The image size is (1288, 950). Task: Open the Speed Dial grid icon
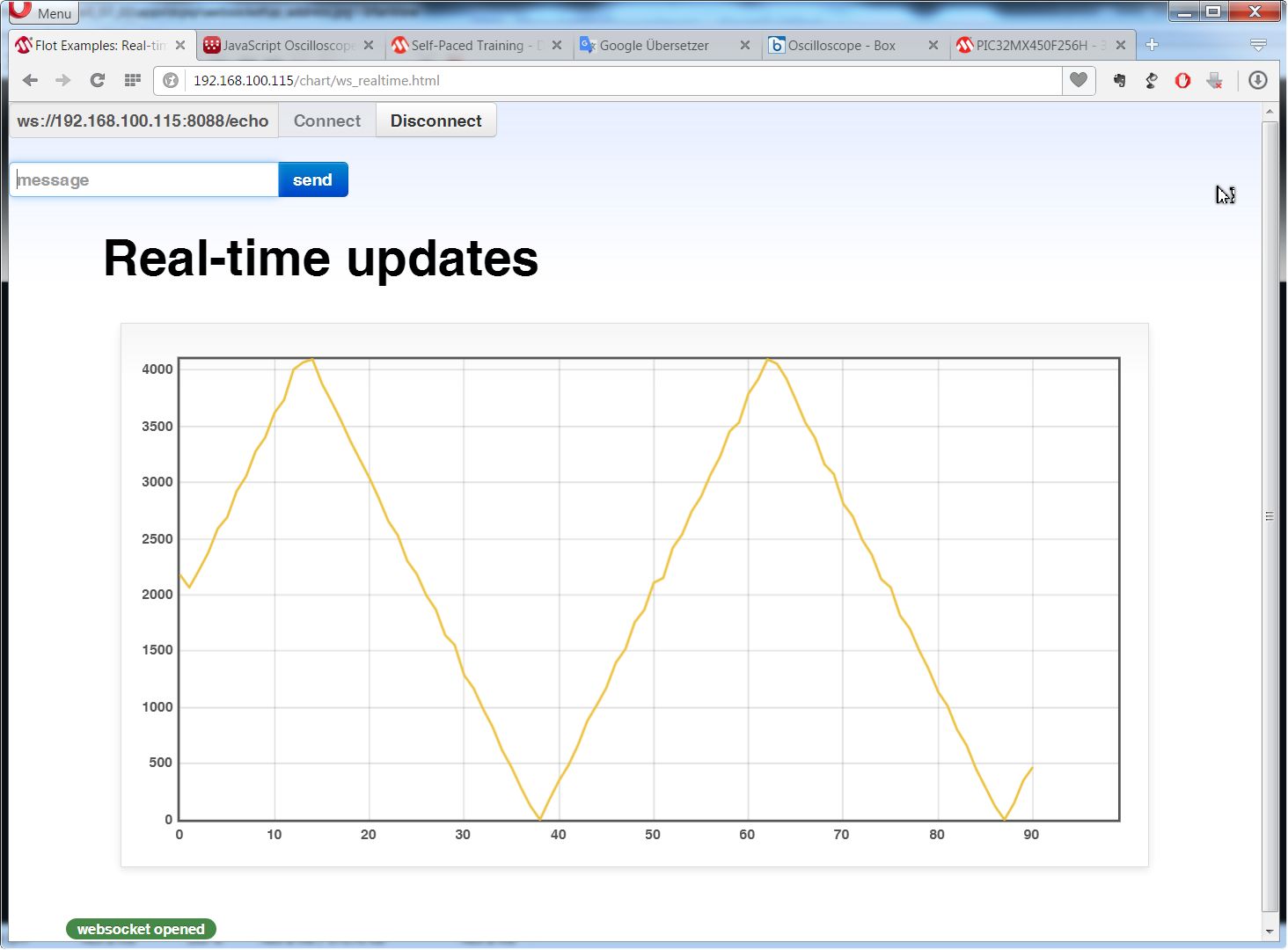pos(132,80)
